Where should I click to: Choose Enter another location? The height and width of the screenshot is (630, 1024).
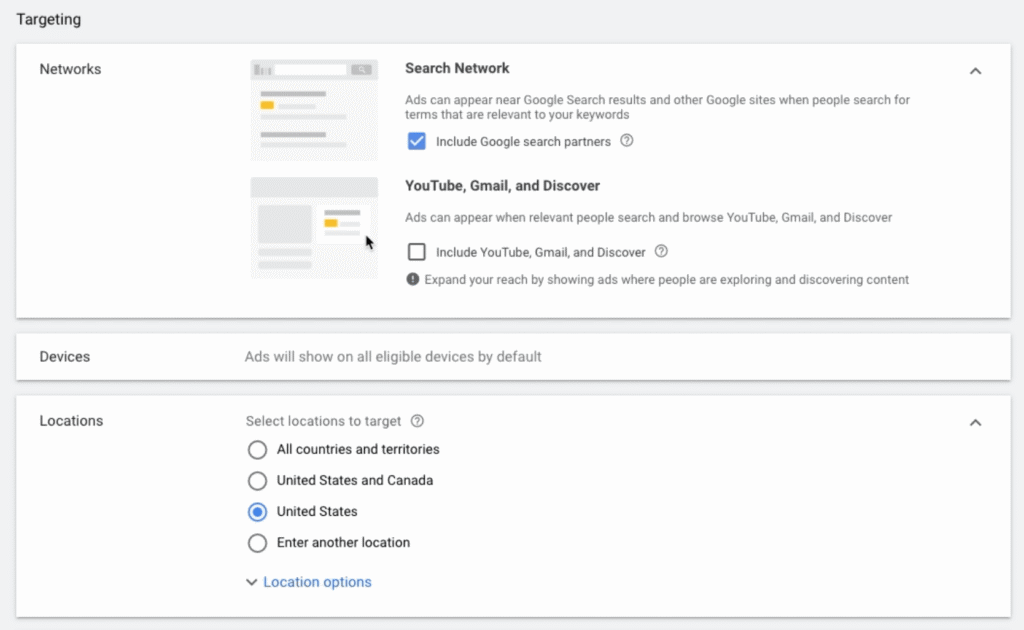[x=257, y=543]
